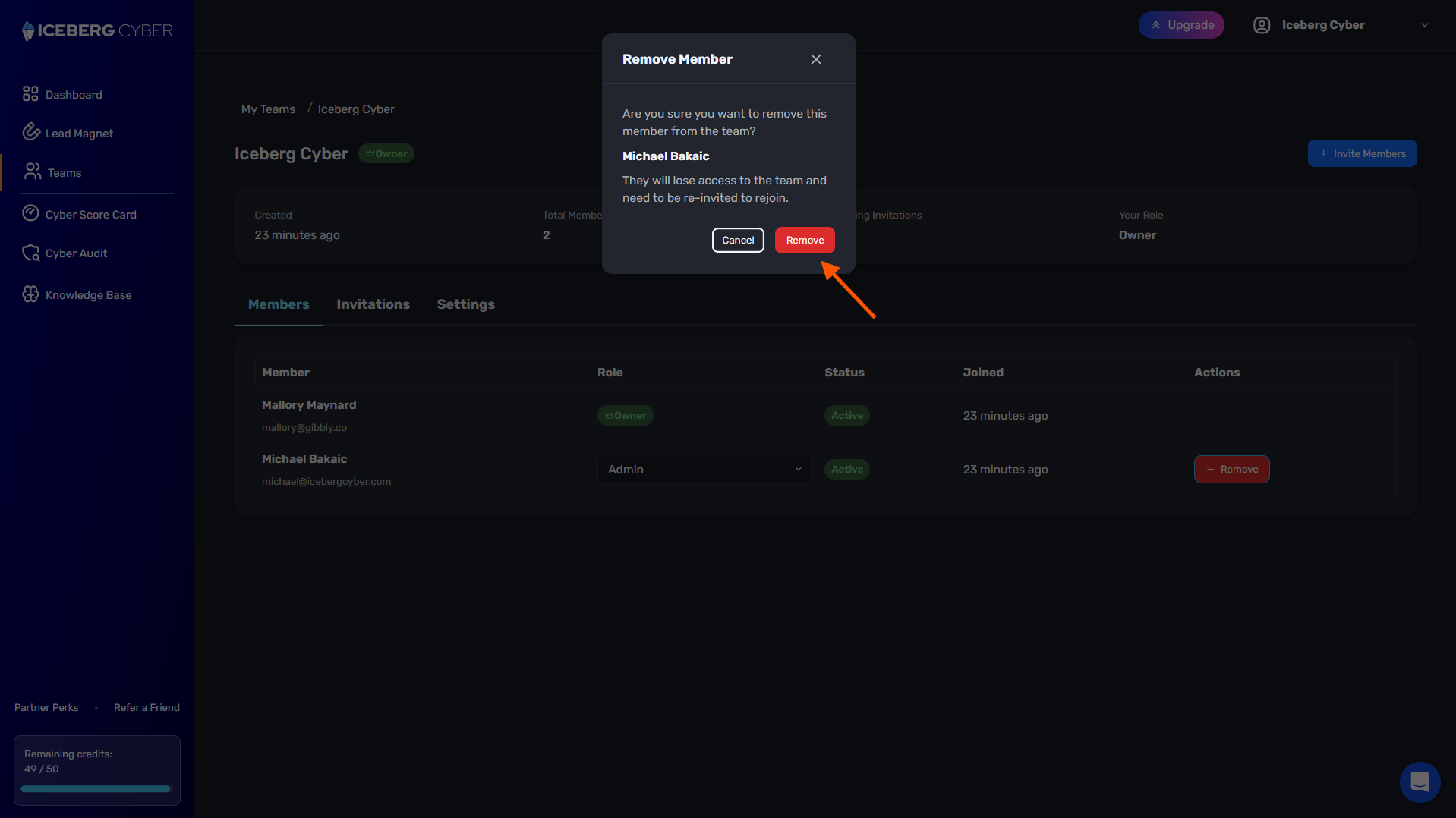Click the Actions column header
The width and height of the screenshot is (1456, 818).
tap(1217, 373)
